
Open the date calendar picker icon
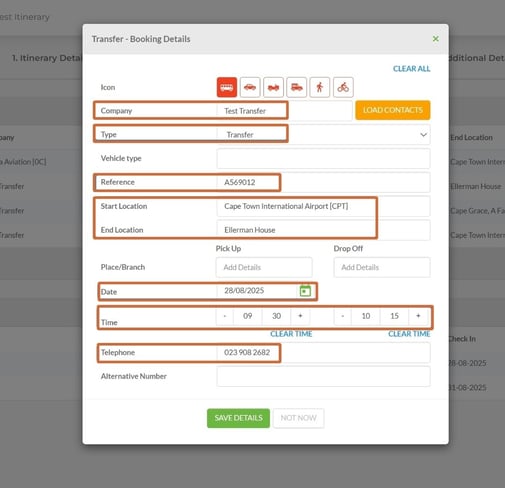tap(305, 291)
